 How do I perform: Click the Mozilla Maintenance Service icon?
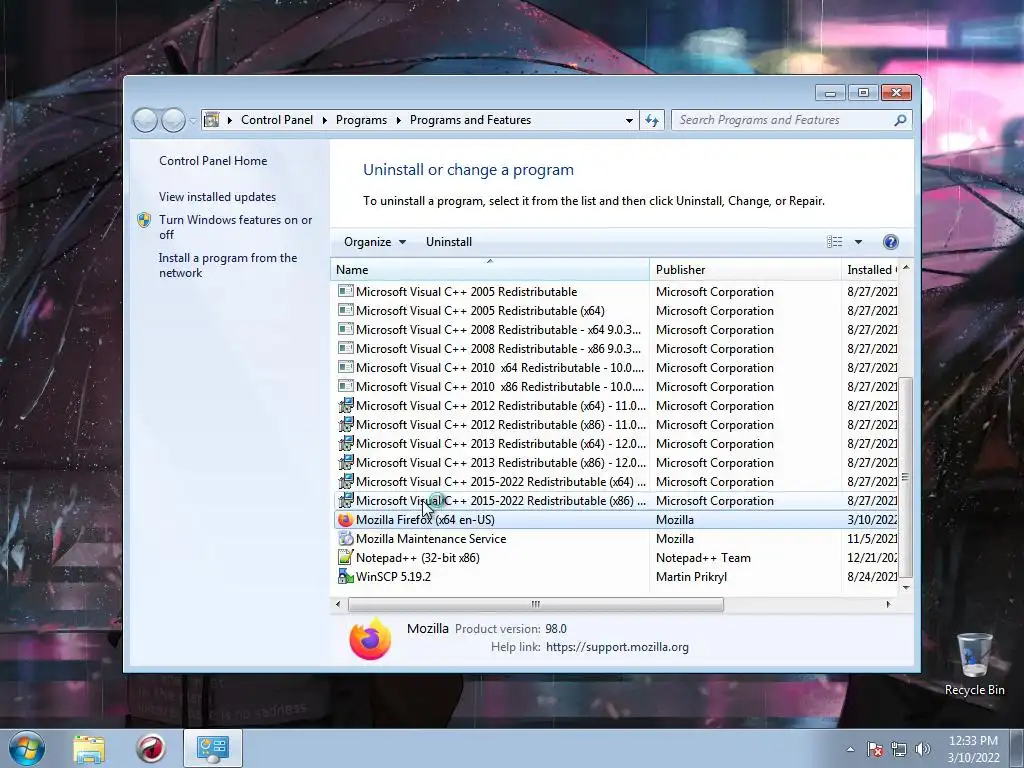click(345, 539)
